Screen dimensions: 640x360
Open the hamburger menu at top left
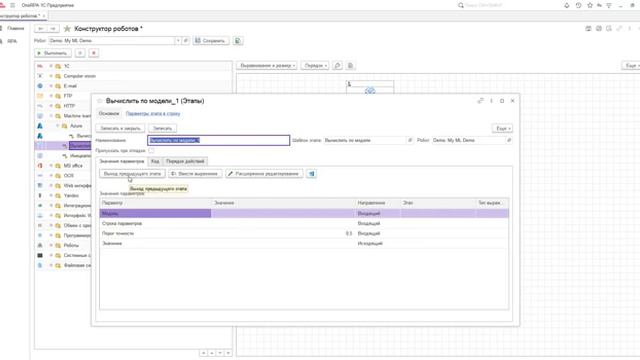pos(13,5)
